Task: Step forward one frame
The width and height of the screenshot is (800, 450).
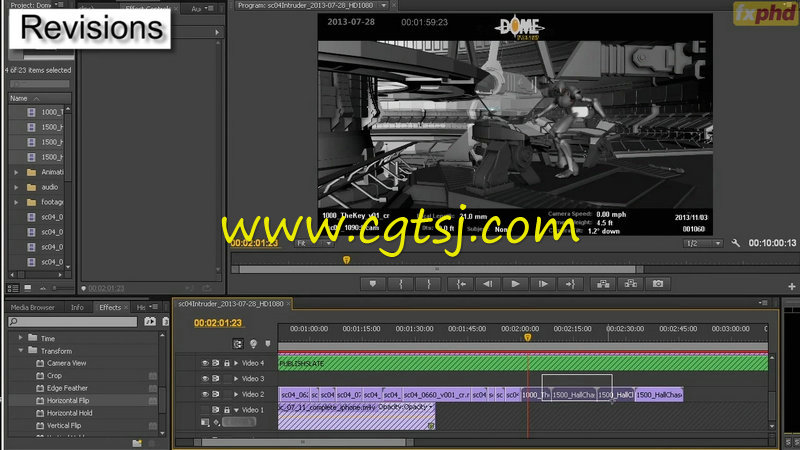Action: [543, 284]
